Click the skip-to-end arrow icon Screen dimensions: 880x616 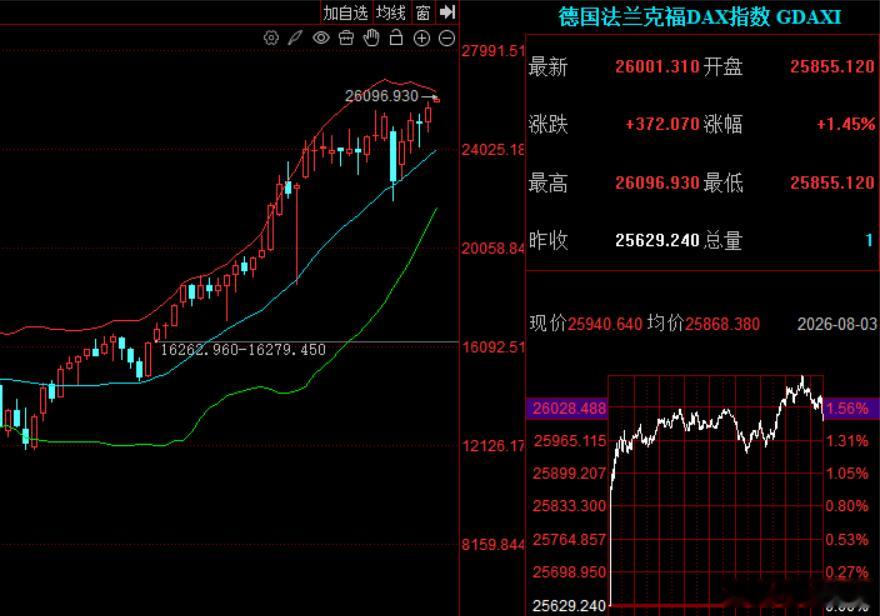click(447, 12)
